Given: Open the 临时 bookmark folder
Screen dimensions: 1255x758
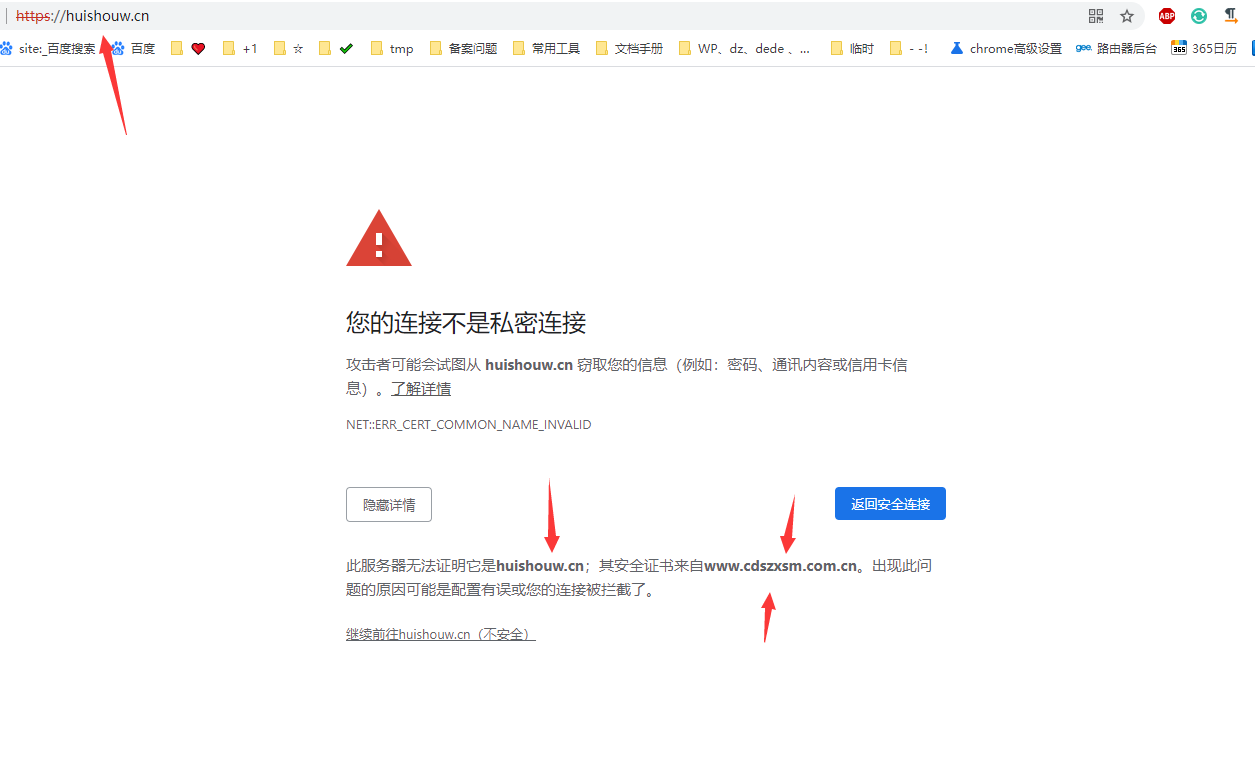Looking at the screenshot, I should pyautogui.click(x=851, y=47).
